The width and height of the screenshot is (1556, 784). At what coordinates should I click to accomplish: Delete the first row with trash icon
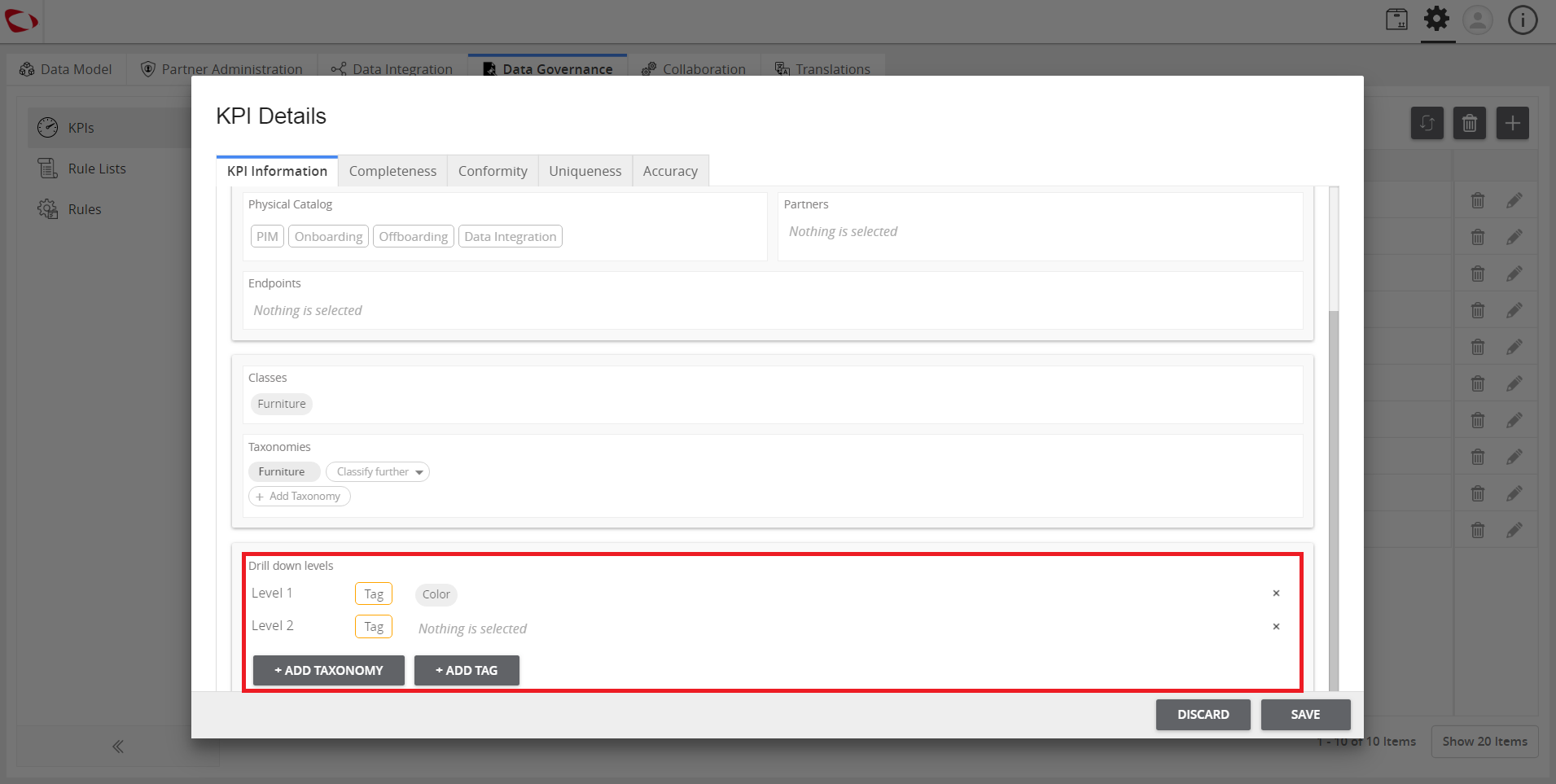coord(1478,200)
